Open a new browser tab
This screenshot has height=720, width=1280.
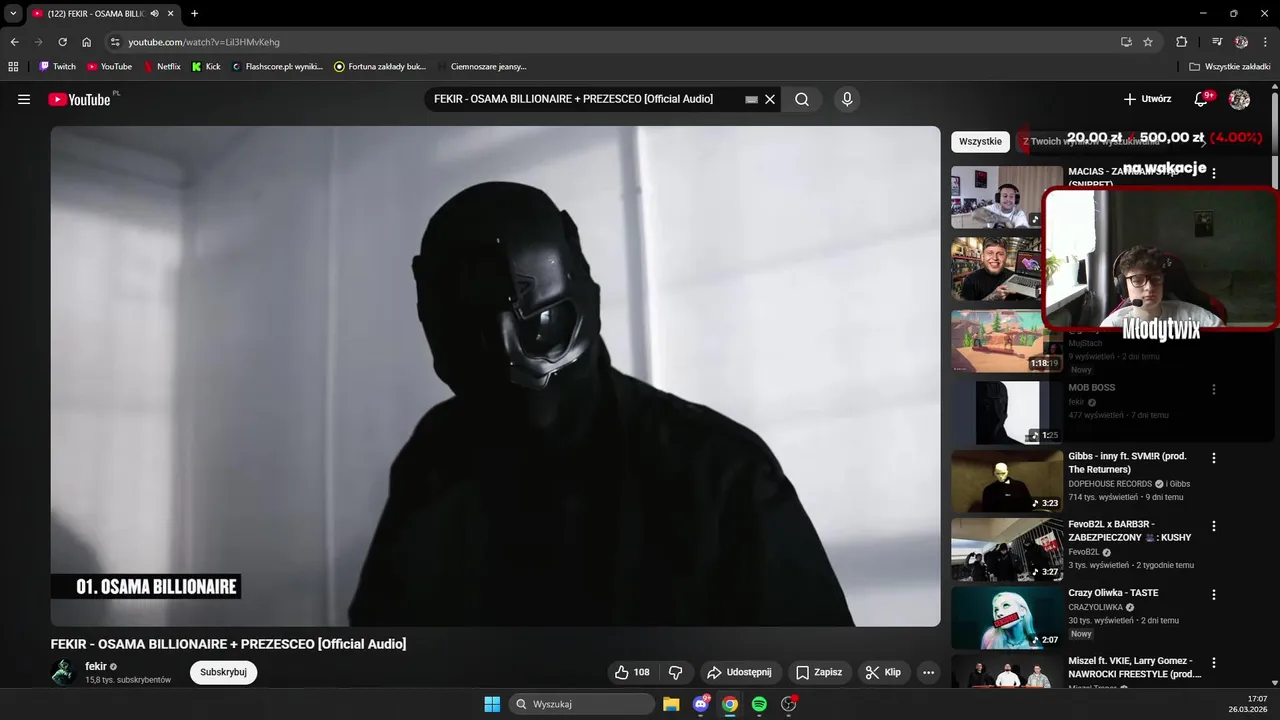pyautogui.click(x=194, y=14)
